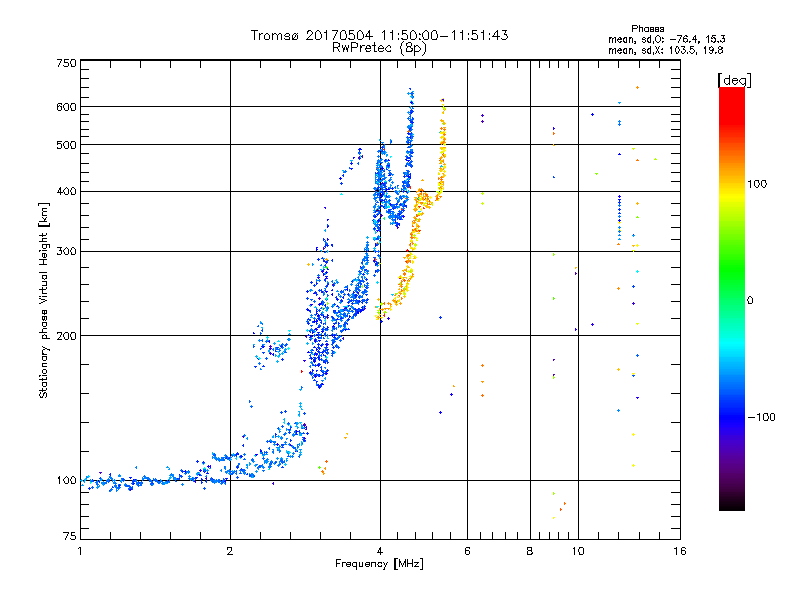Image resolution: width=800 pixels, height=600 pixels.
Task: Click the colorbar label '-100'
Action: [761, 417]
